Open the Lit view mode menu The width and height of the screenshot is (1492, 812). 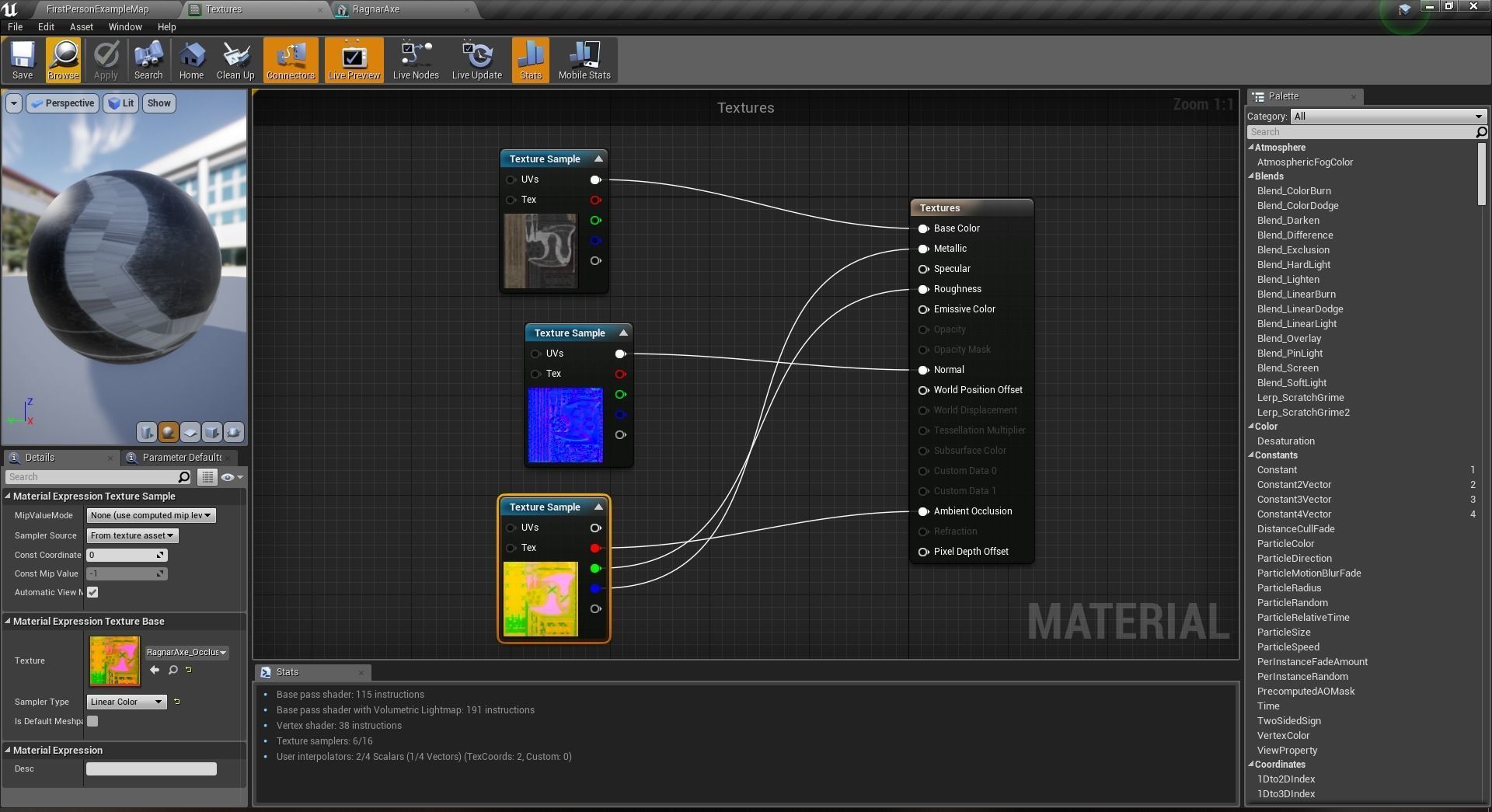[x=120, y=103]
